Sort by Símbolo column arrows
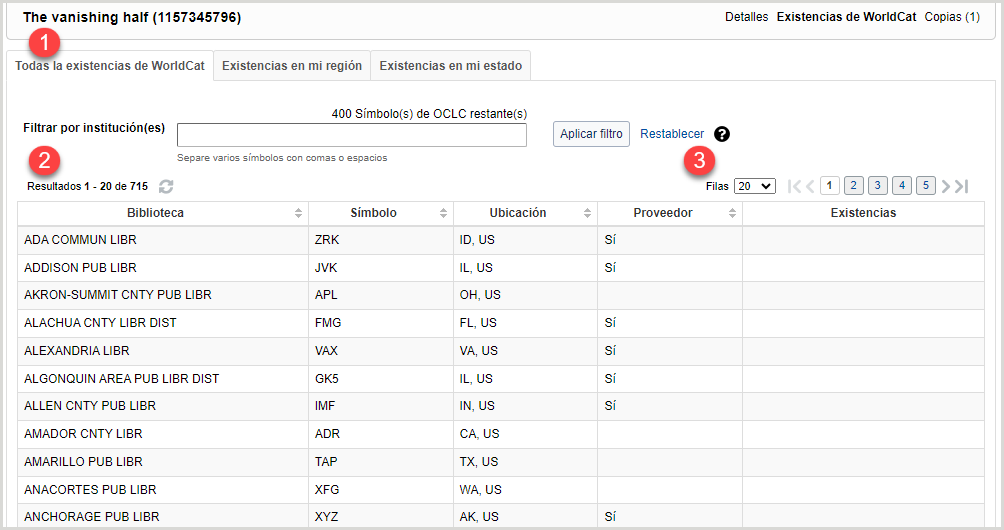This screenshot has width=1004, height=530. (x=443, y=213)
